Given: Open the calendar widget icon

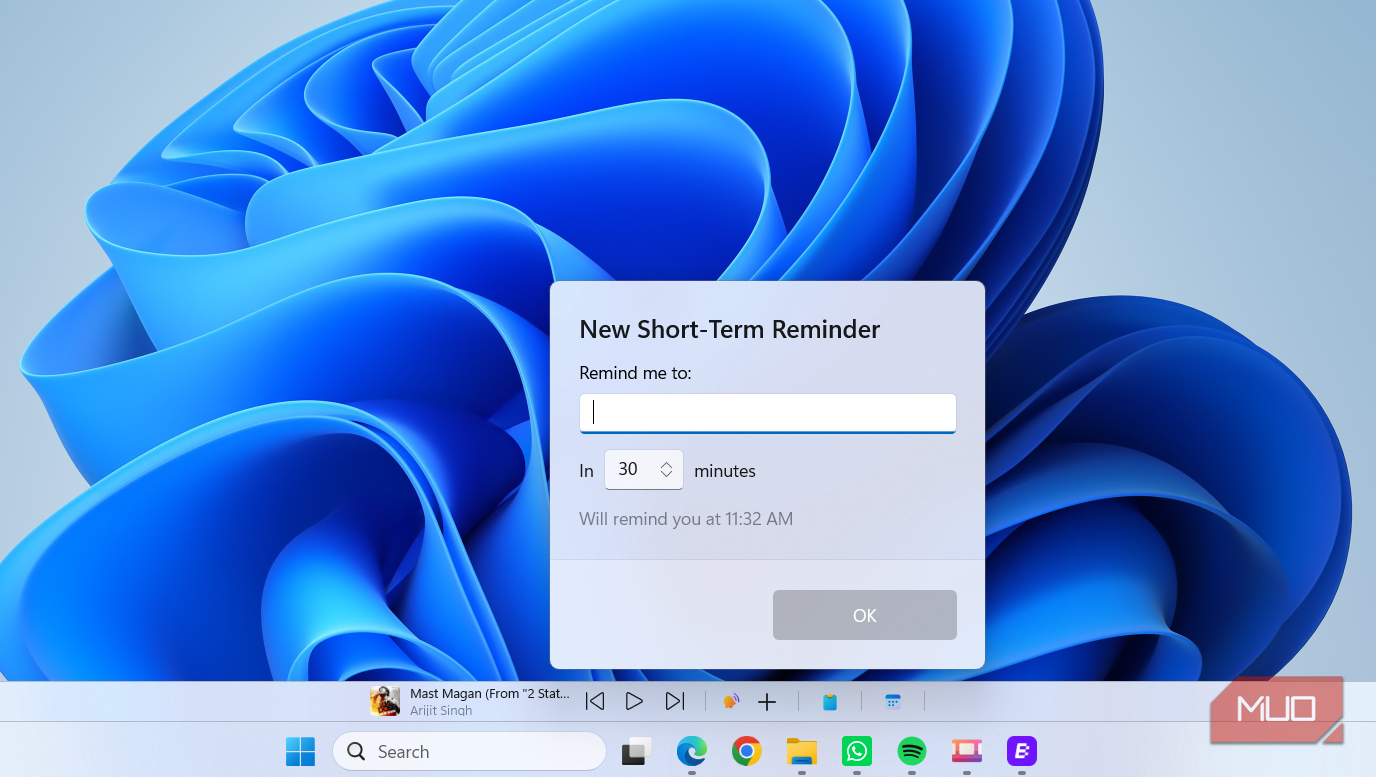Looking at the screenshot, I should click(x=893, y=702).
